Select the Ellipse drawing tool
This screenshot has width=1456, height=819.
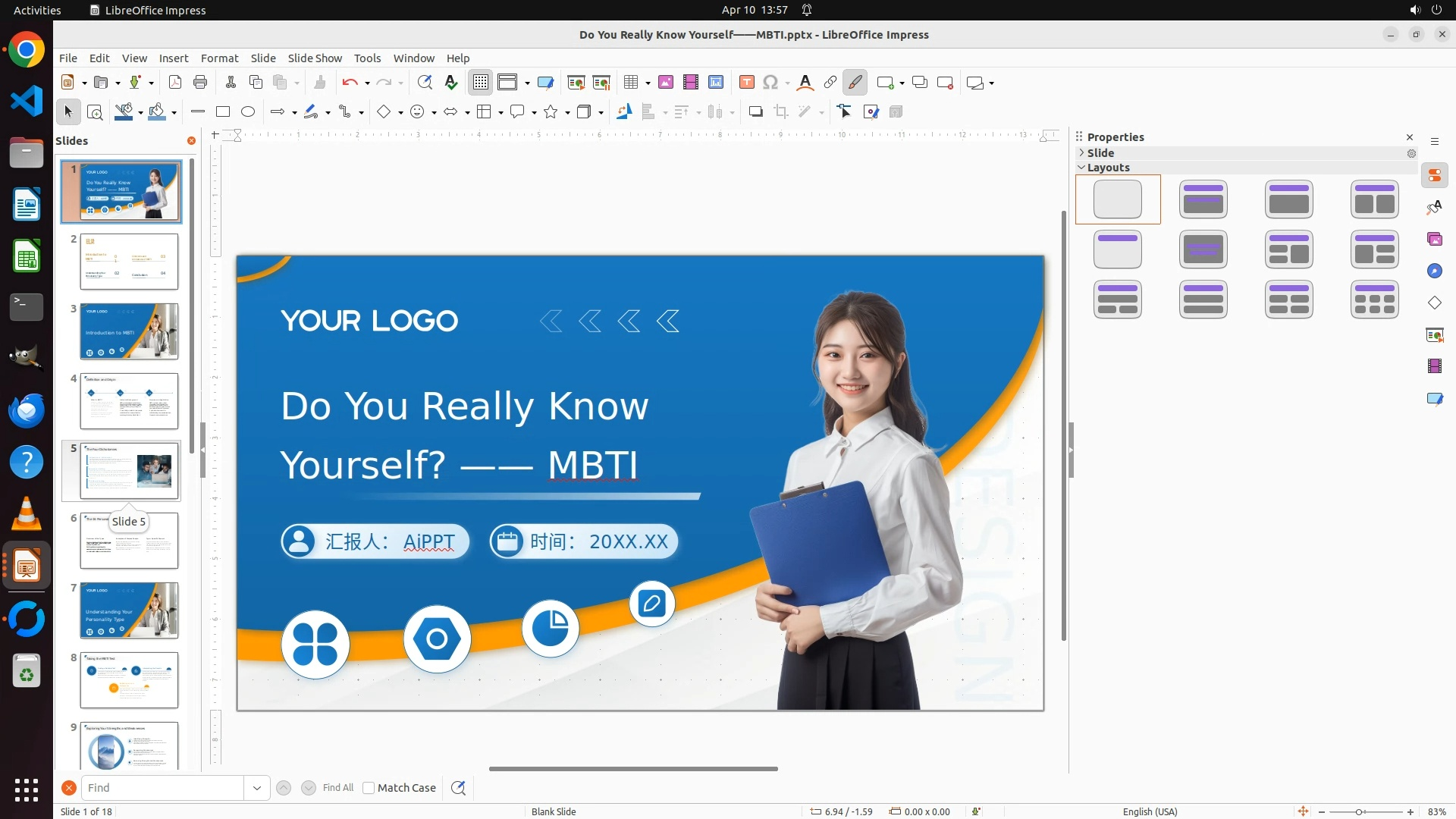pos(248,112)
